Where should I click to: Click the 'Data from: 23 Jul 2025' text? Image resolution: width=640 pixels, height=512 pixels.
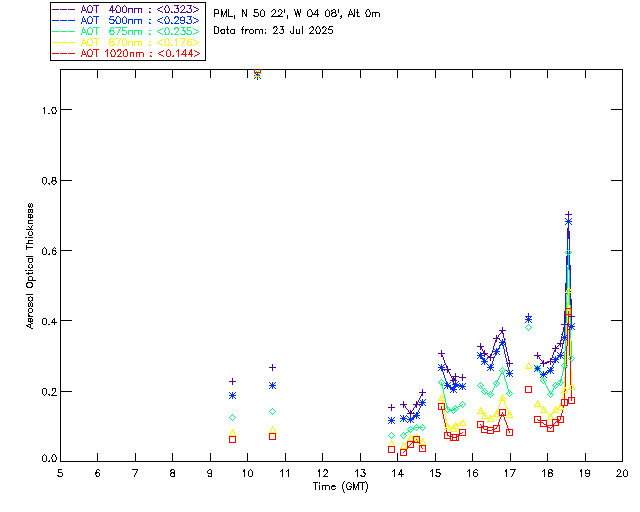(273, 30)
